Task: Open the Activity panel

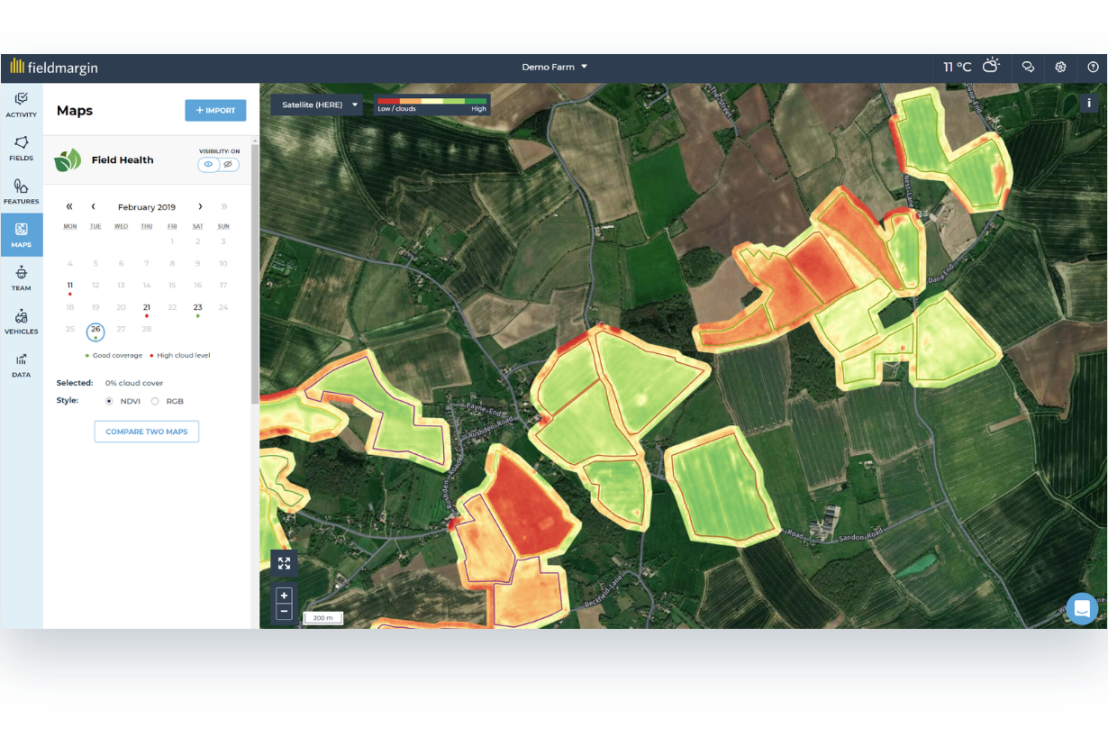Action: point(21,105)
